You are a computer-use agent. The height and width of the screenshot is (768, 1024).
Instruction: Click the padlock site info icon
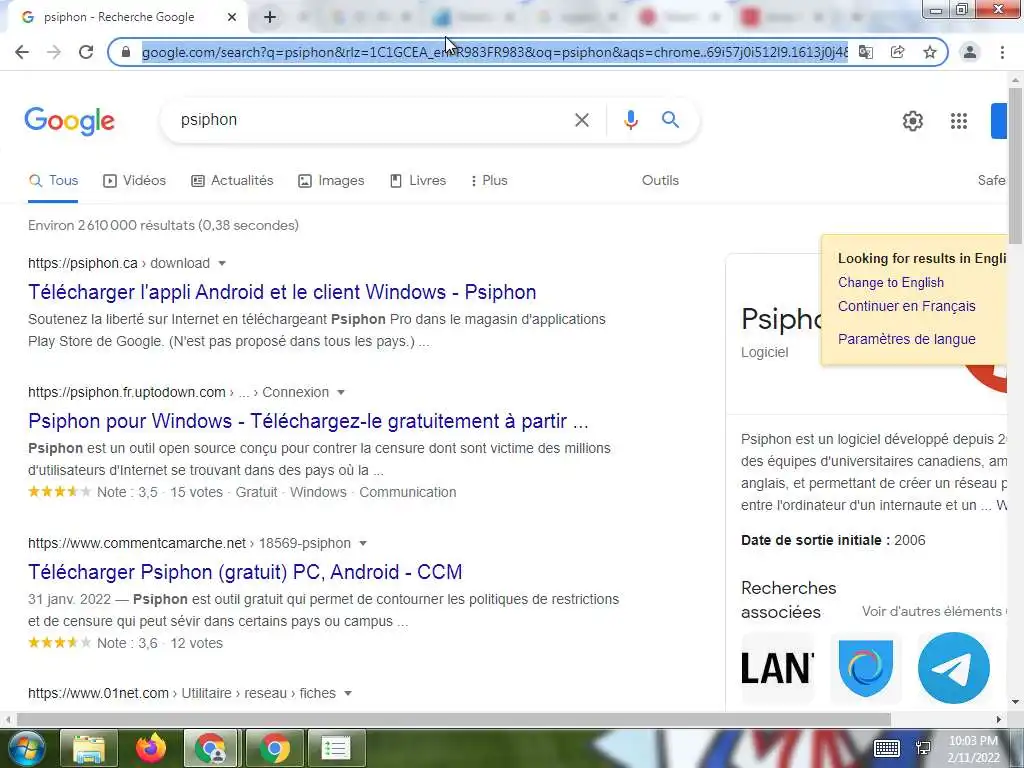(x=127, y=52)
